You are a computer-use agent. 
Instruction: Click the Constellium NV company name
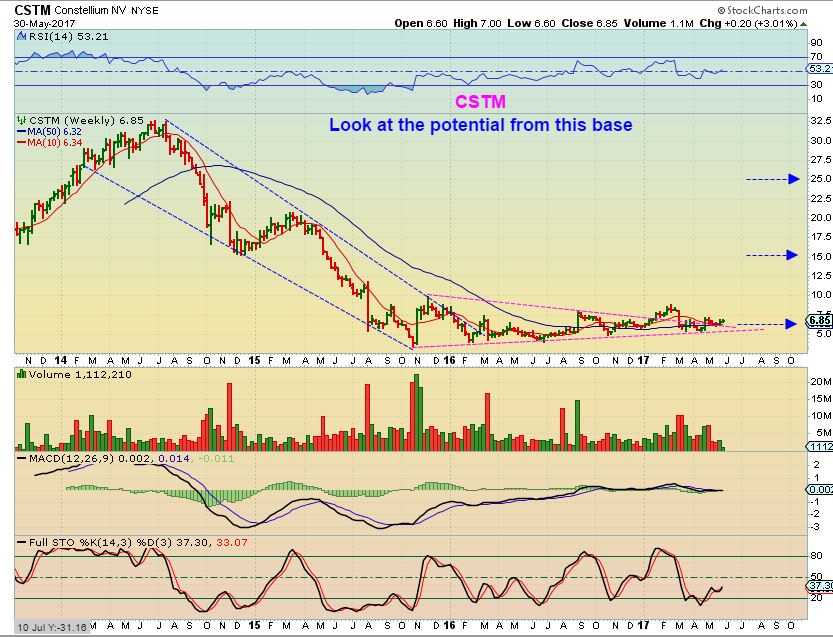tap(91, 10)
